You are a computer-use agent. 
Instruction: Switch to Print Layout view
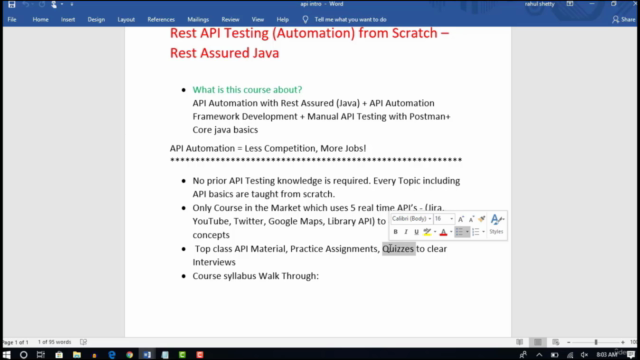tap(538, 342)
